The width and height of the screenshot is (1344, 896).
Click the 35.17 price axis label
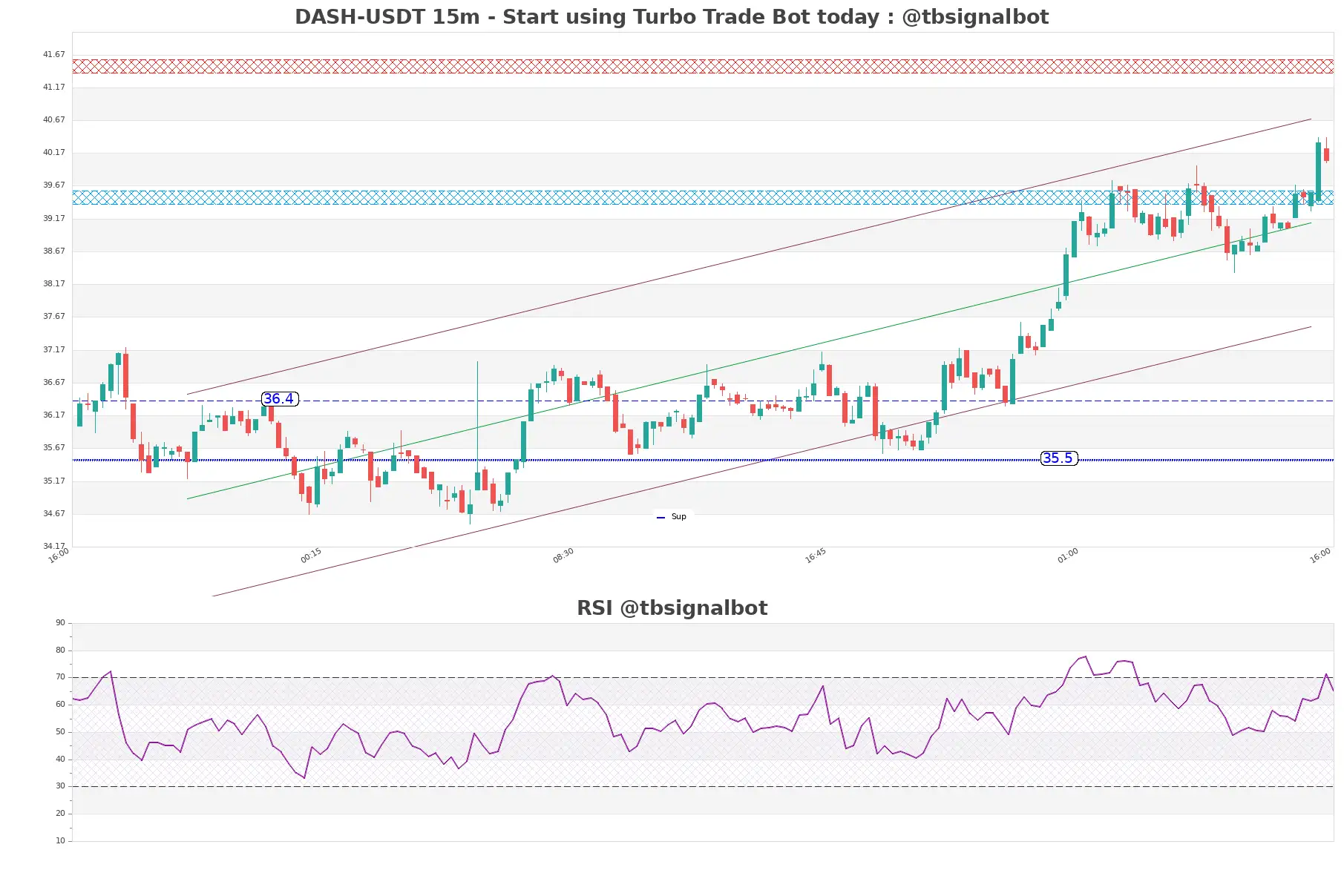[x=53, y=481]
